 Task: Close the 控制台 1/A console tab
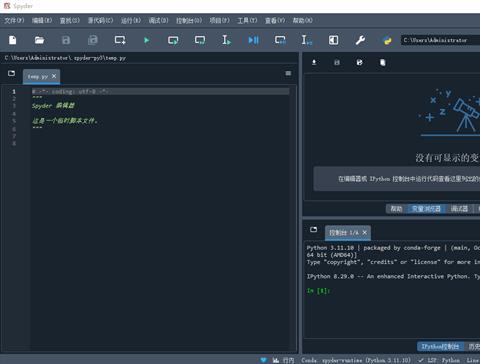(x=365, y=232)
